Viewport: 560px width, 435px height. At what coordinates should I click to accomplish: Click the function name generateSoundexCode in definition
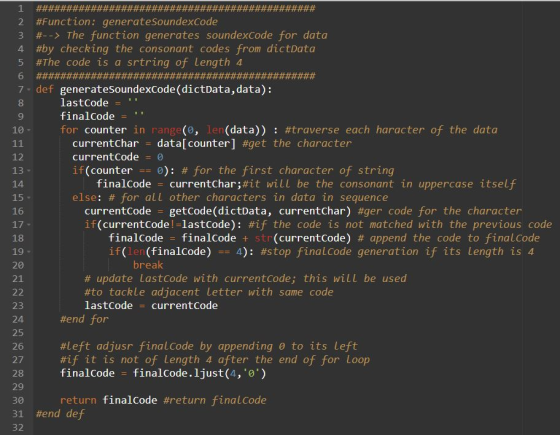coord(118,89)
